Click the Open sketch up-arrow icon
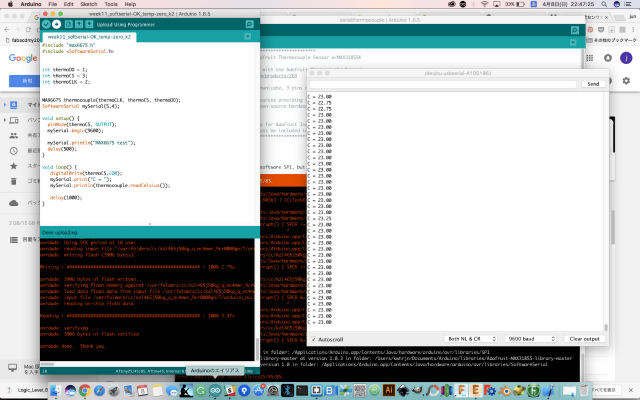This screenshot has width=640, height=400. (x=79, y=24)
